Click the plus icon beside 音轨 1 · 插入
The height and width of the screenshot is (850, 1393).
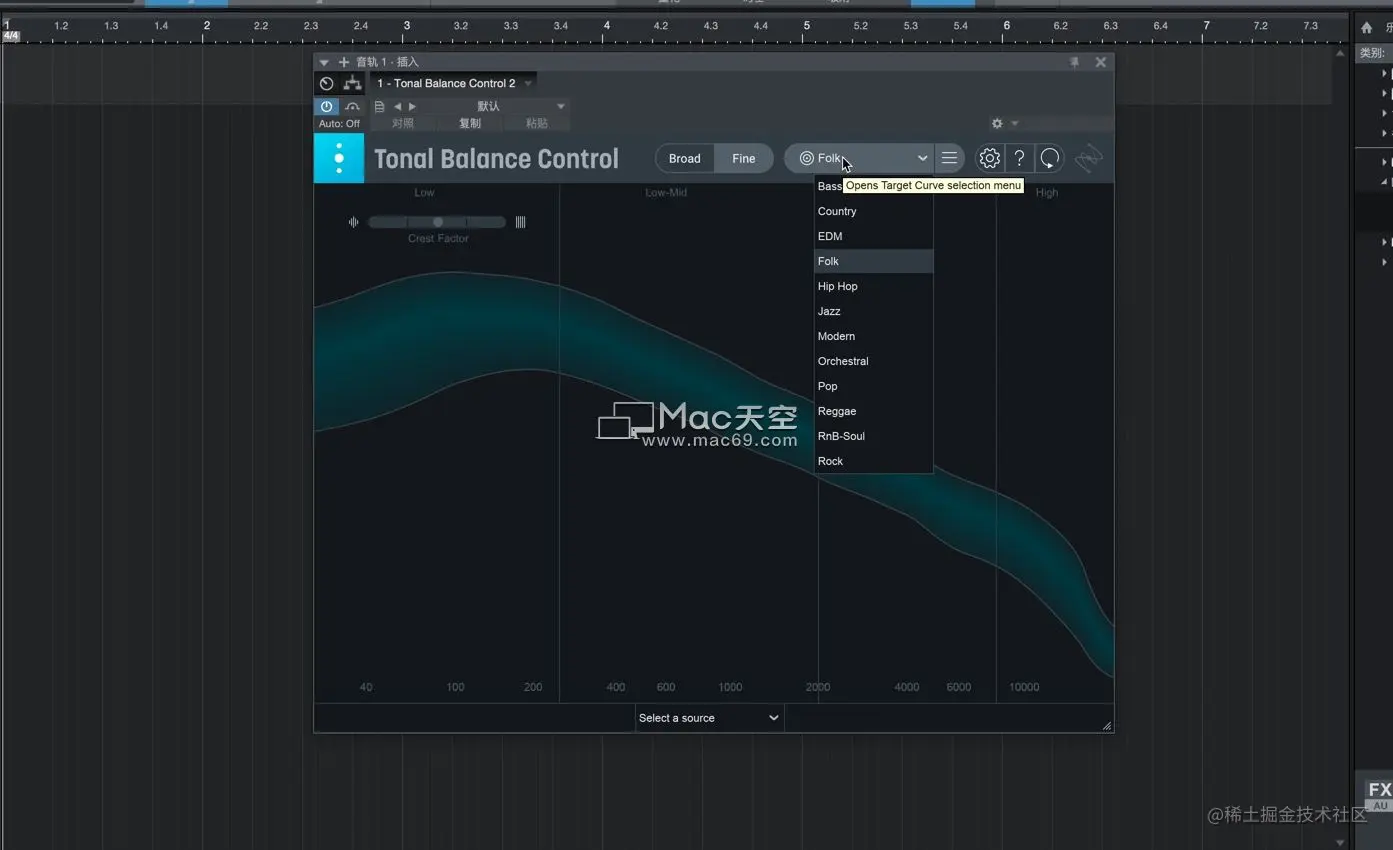tap(344, 62)
